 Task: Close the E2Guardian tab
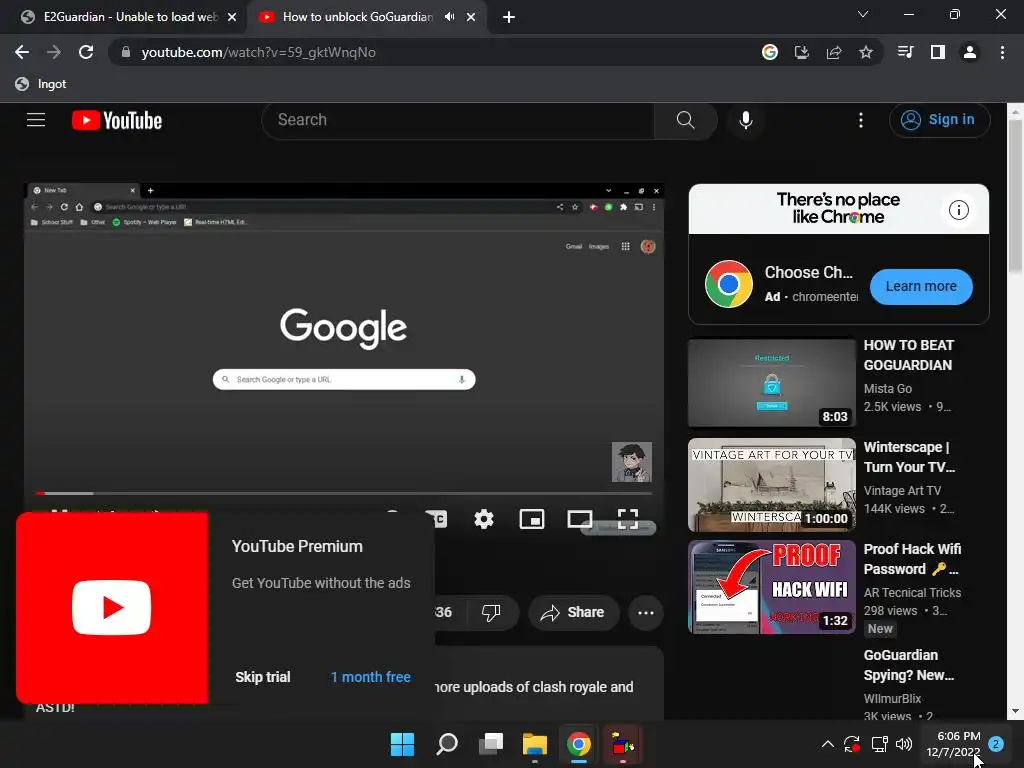pyautogui.click(x=232, y=17)
